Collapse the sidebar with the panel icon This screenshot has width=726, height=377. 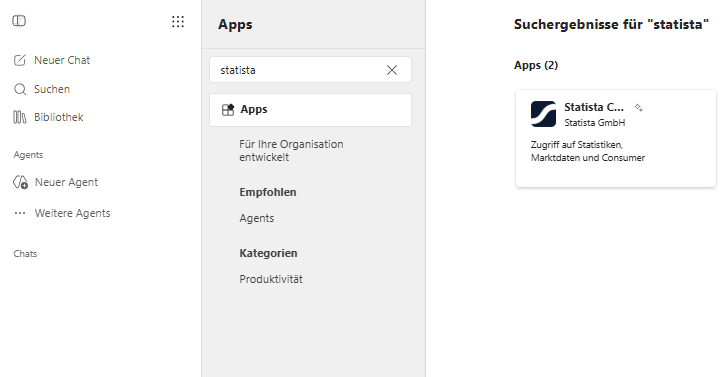point(19,21)
